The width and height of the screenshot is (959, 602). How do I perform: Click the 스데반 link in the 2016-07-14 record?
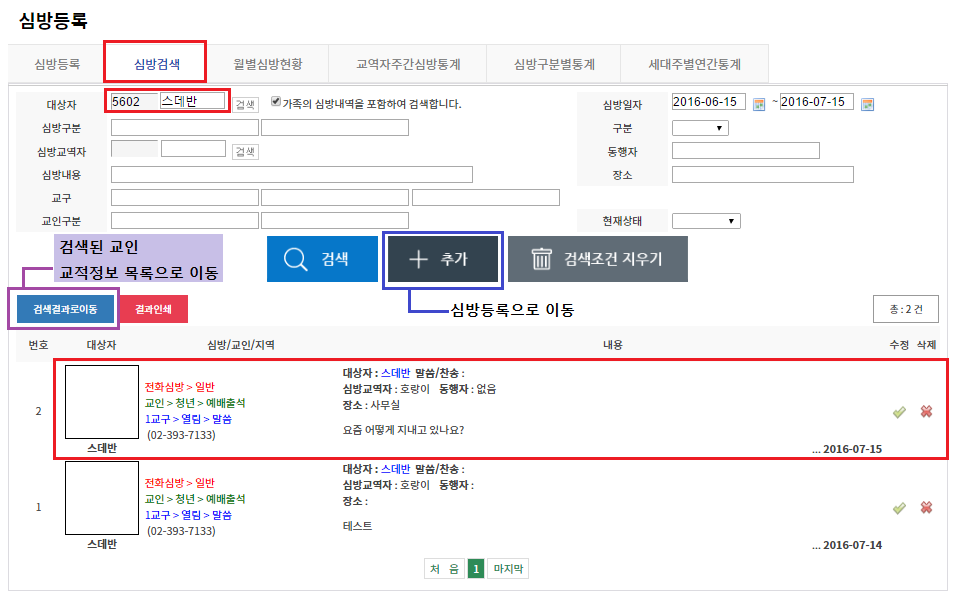click(x=395, y=469)
